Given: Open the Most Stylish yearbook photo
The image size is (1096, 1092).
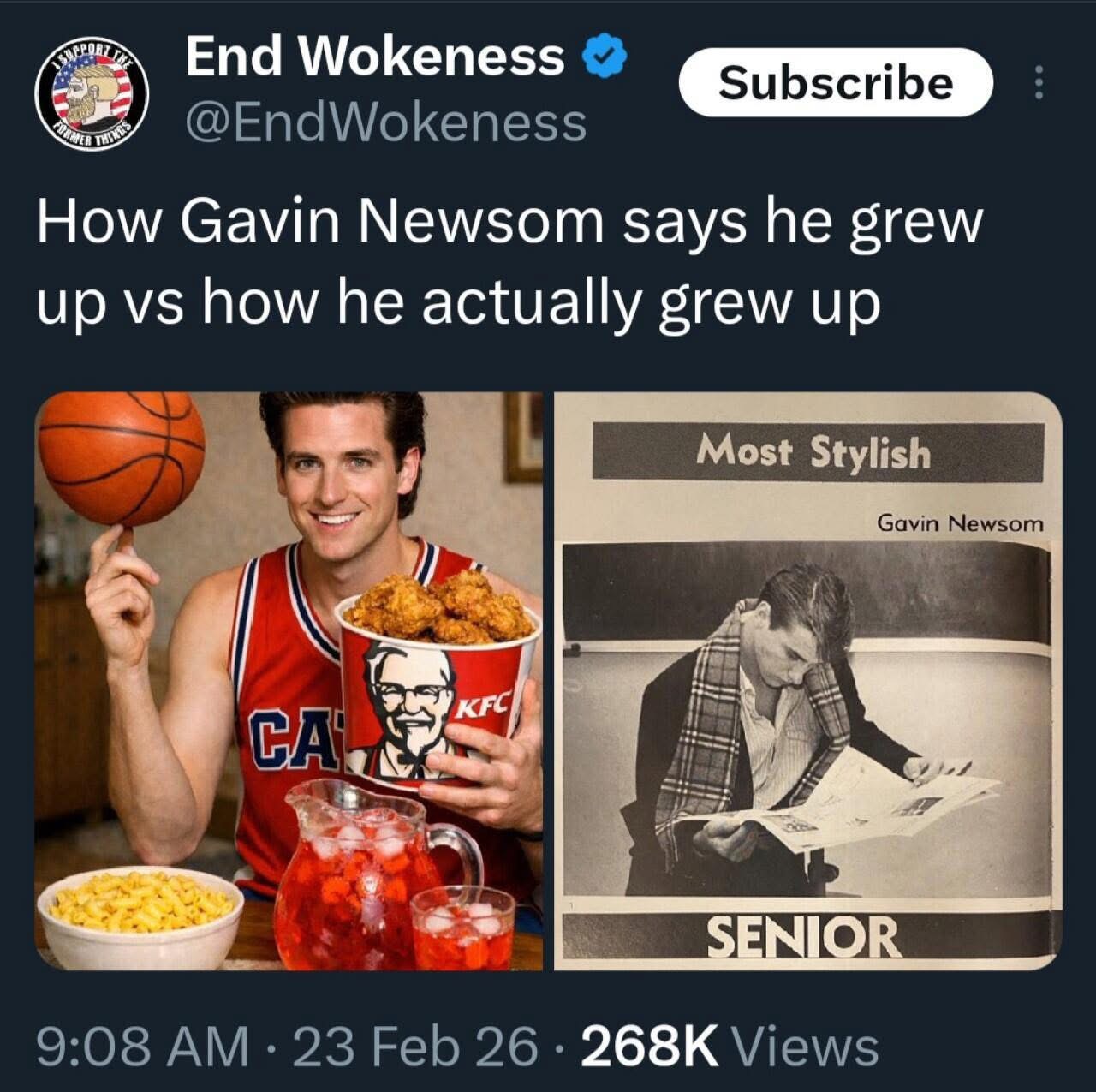Looking at the screenshot, I should 807,681.
